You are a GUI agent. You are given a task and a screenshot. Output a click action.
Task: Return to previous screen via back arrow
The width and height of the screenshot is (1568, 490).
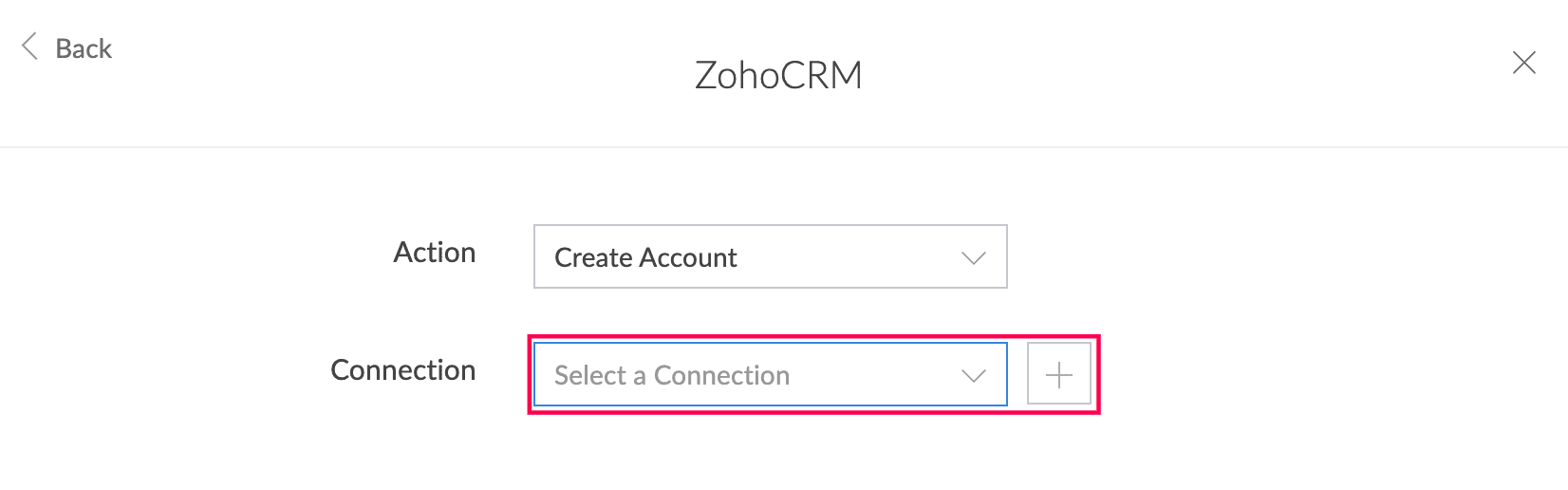[30, 47]
